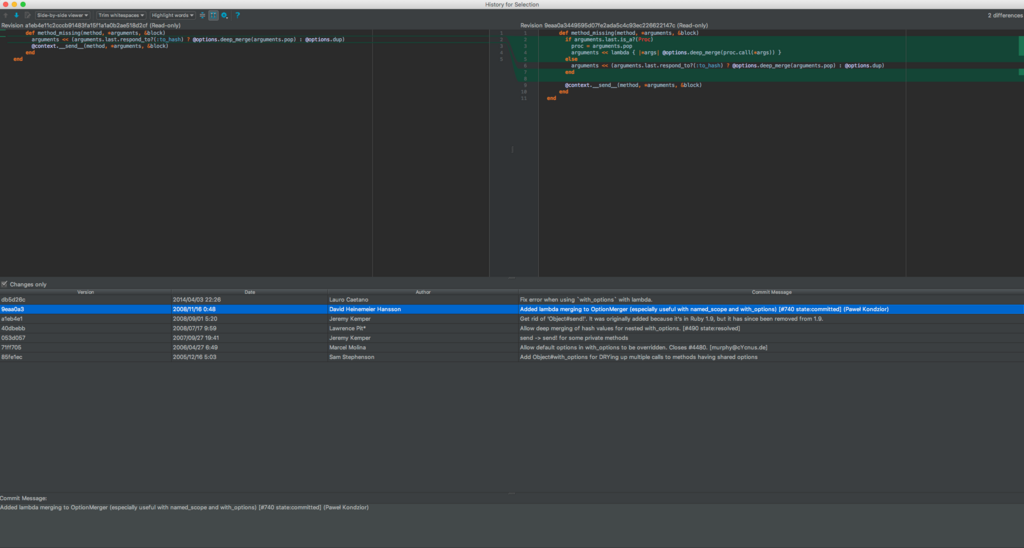
Task: Click Commit Message text area at bottom
Action: point(512,523)
